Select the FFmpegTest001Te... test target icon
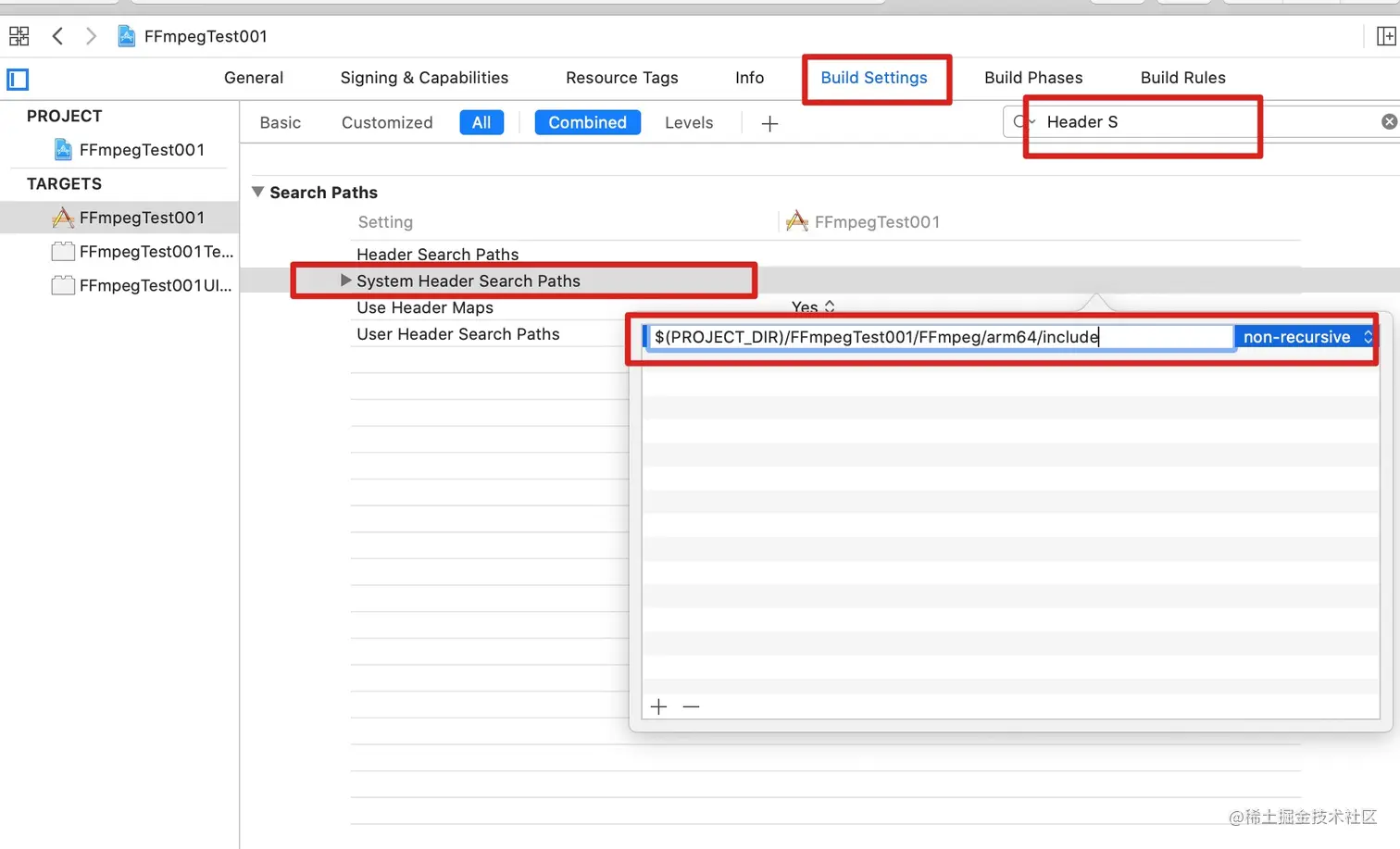 [63, 251]
